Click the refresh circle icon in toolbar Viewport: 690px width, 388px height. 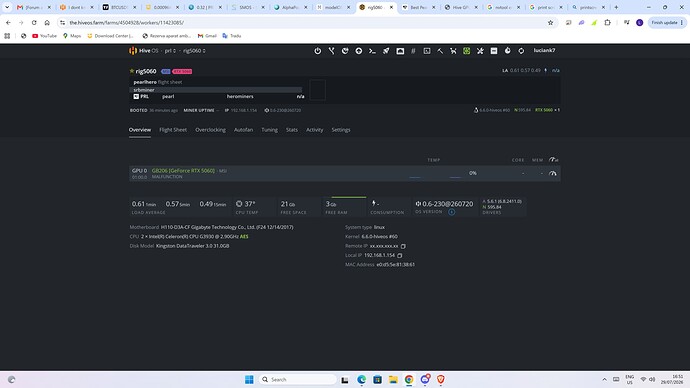tap(521, 51)
